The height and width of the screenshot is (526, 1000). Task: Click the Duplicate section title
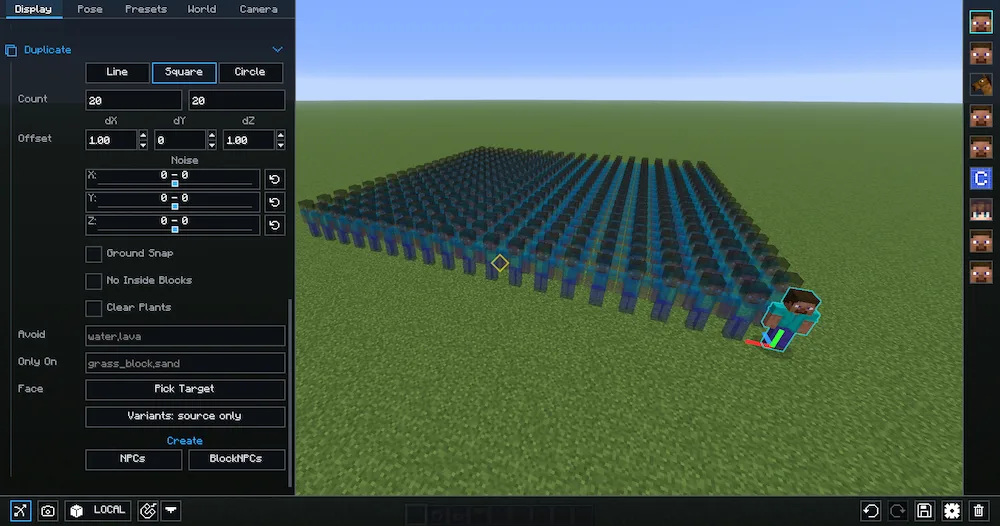[48, 50]
